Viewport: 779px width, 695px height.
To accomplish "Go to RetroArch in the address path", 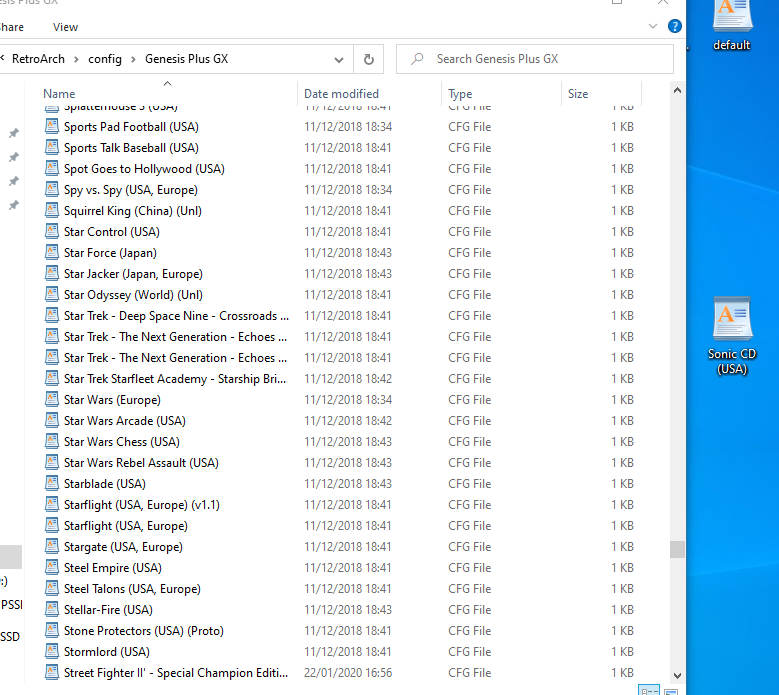I will pyautogui.click(x=38, y=59).
